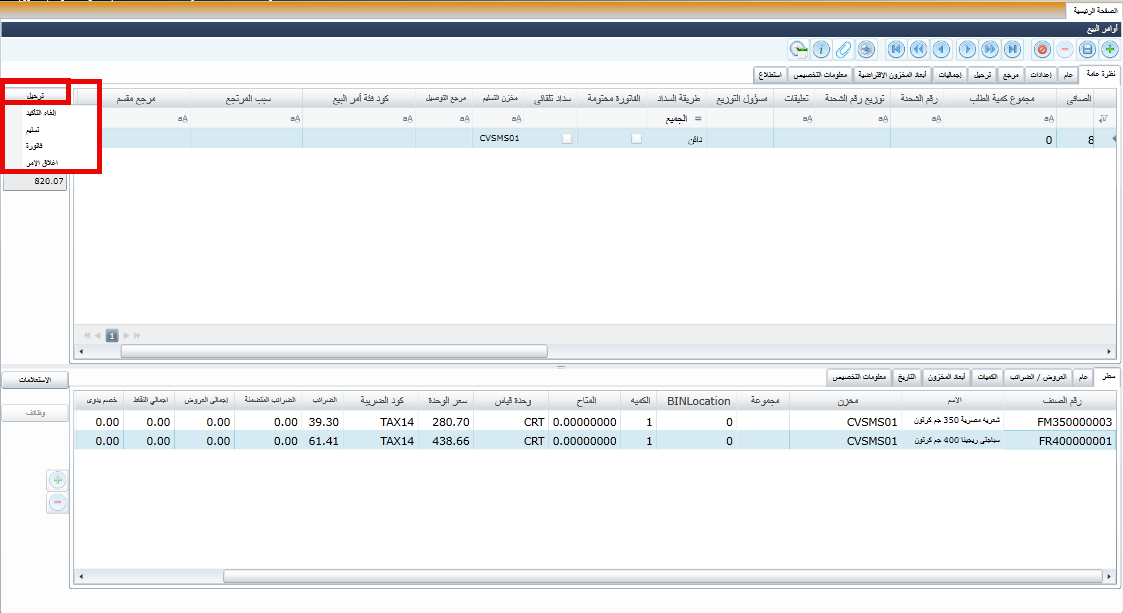1123x613 pixels.
Task: Click the green plus new record icon
Action: coord(1108,48)
